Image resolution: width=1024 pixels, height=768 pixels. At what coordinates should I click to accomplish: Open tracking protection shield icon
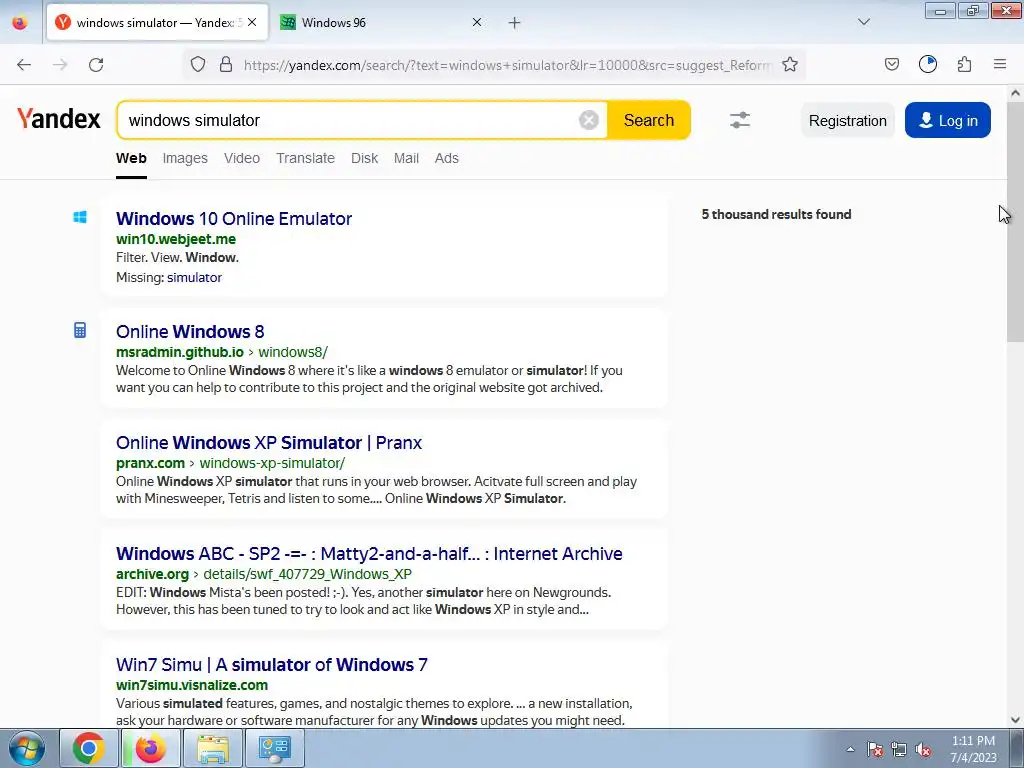(198, 65)
